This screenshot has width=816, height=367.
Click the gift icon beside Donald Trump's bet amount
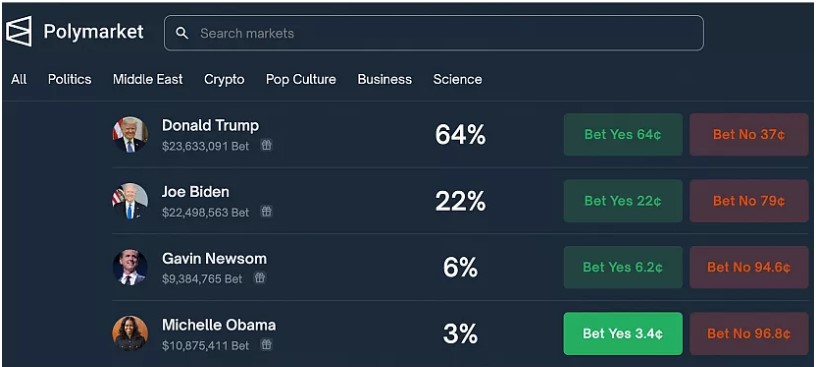pos(266,145)
